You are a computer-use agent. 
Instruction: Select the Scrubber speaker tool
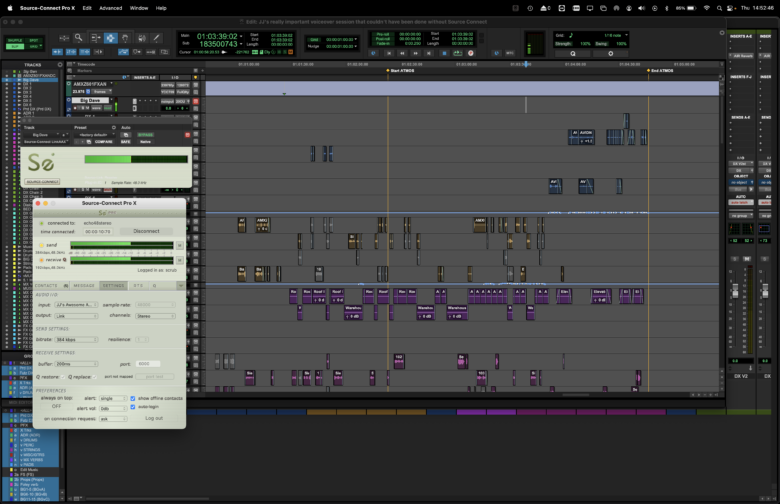pos(140,38)
